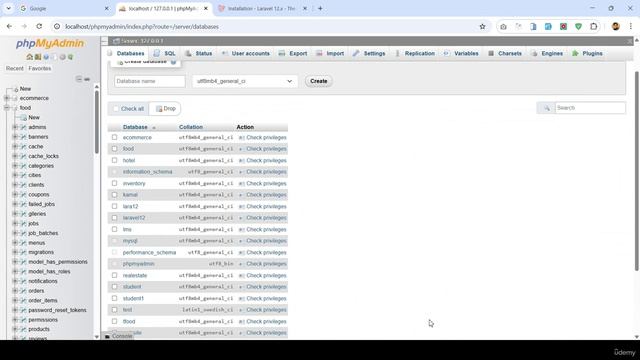The width and height of the screenshot is (640, 360).
Task: Click the orders table icon in tree
Action: pos(23,291)
